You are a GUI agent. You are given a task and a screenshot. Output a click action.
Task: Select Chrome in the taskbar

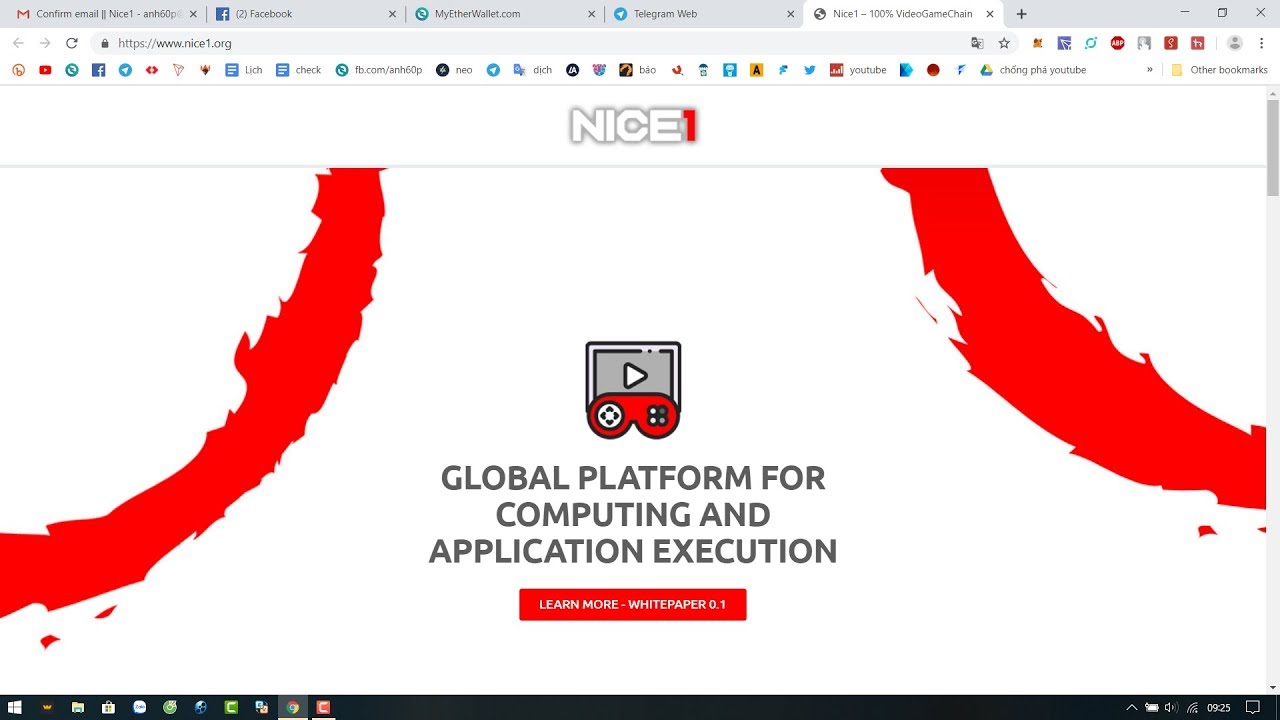pos(293,707)
